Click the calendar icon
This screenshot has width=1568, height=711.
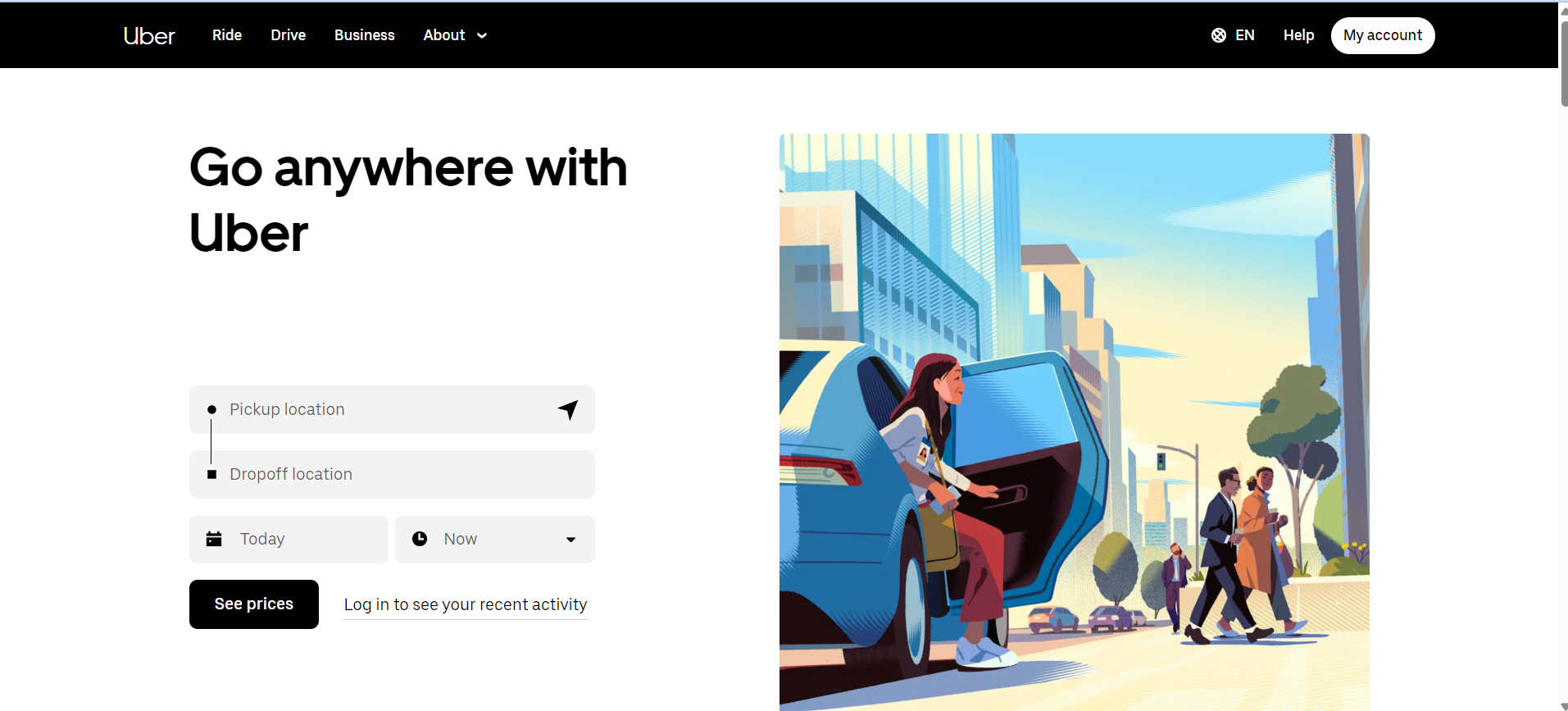pyautogui.click(x=214, y=539)
